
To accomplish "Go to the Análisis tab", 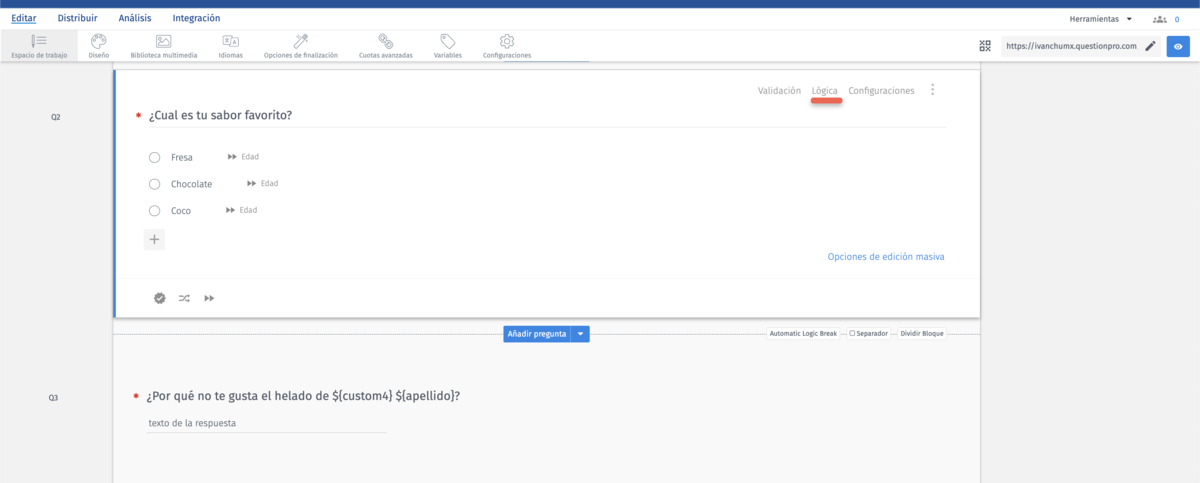I will [135, 18].
